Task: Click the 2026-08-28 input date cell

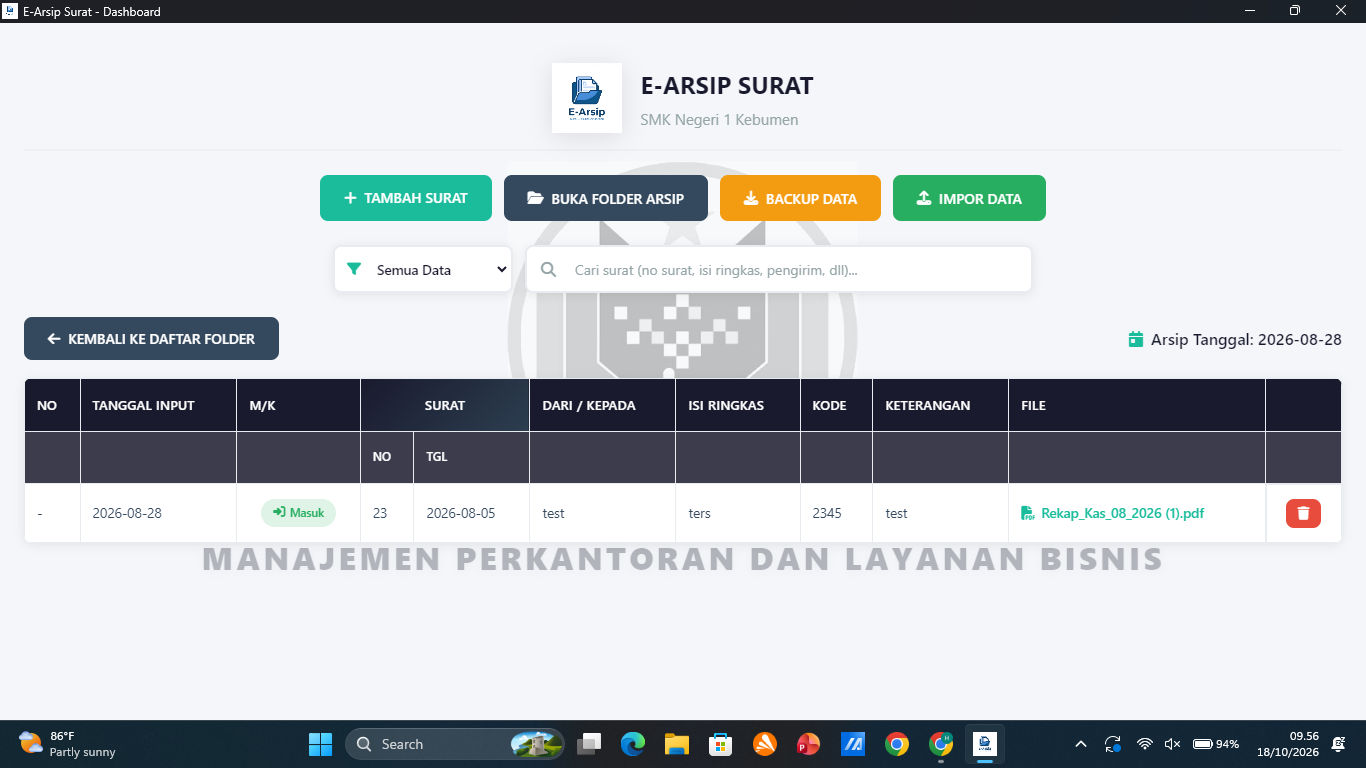Action: [158, 513]
